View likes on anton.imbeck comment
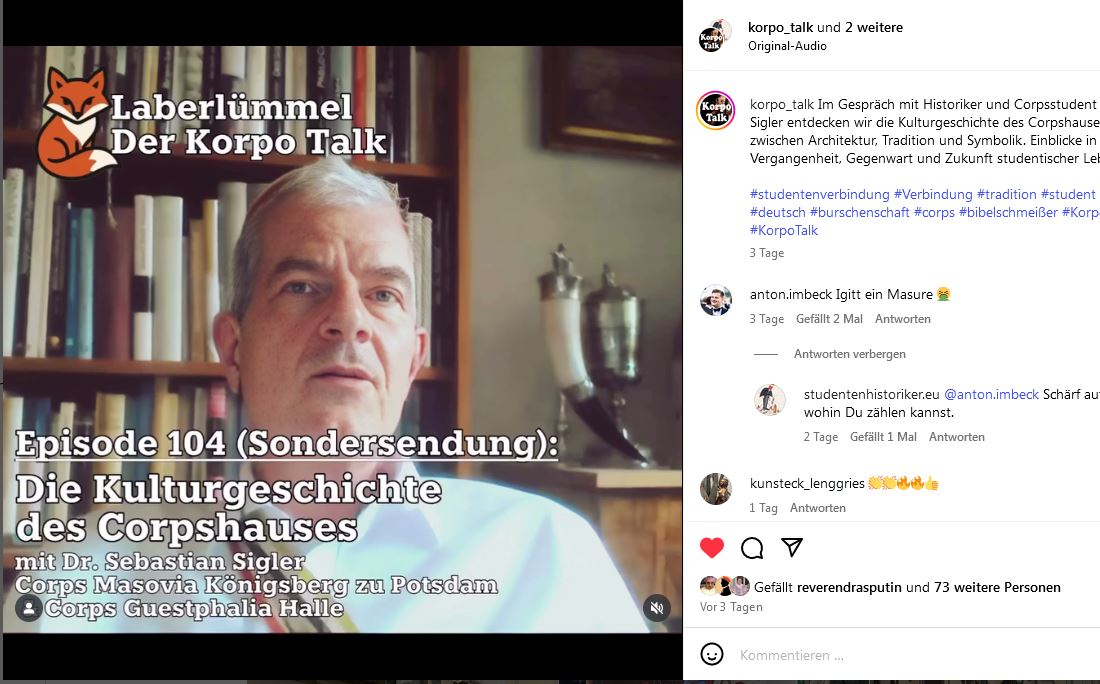Image resolution: width=1100 pixels, height=684 pixels. point(829,319)
